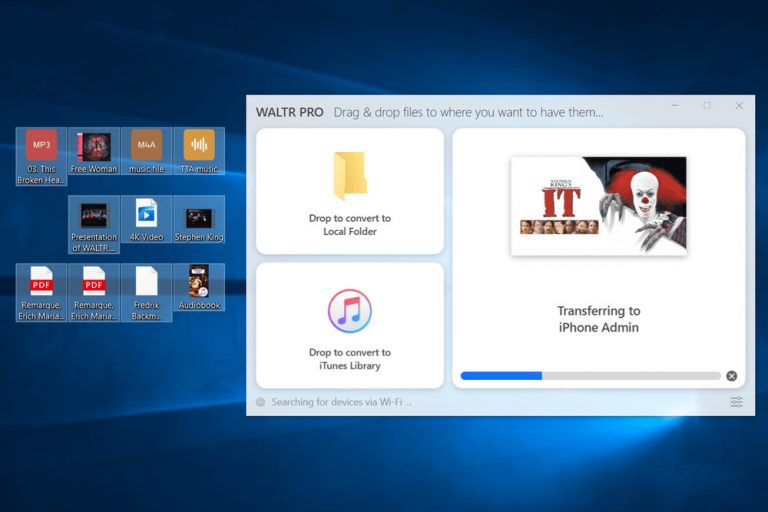Click 'Searching for devices via Wi-Fi' status text
This screenshot has height=512, width=768.
coord(341,402)
